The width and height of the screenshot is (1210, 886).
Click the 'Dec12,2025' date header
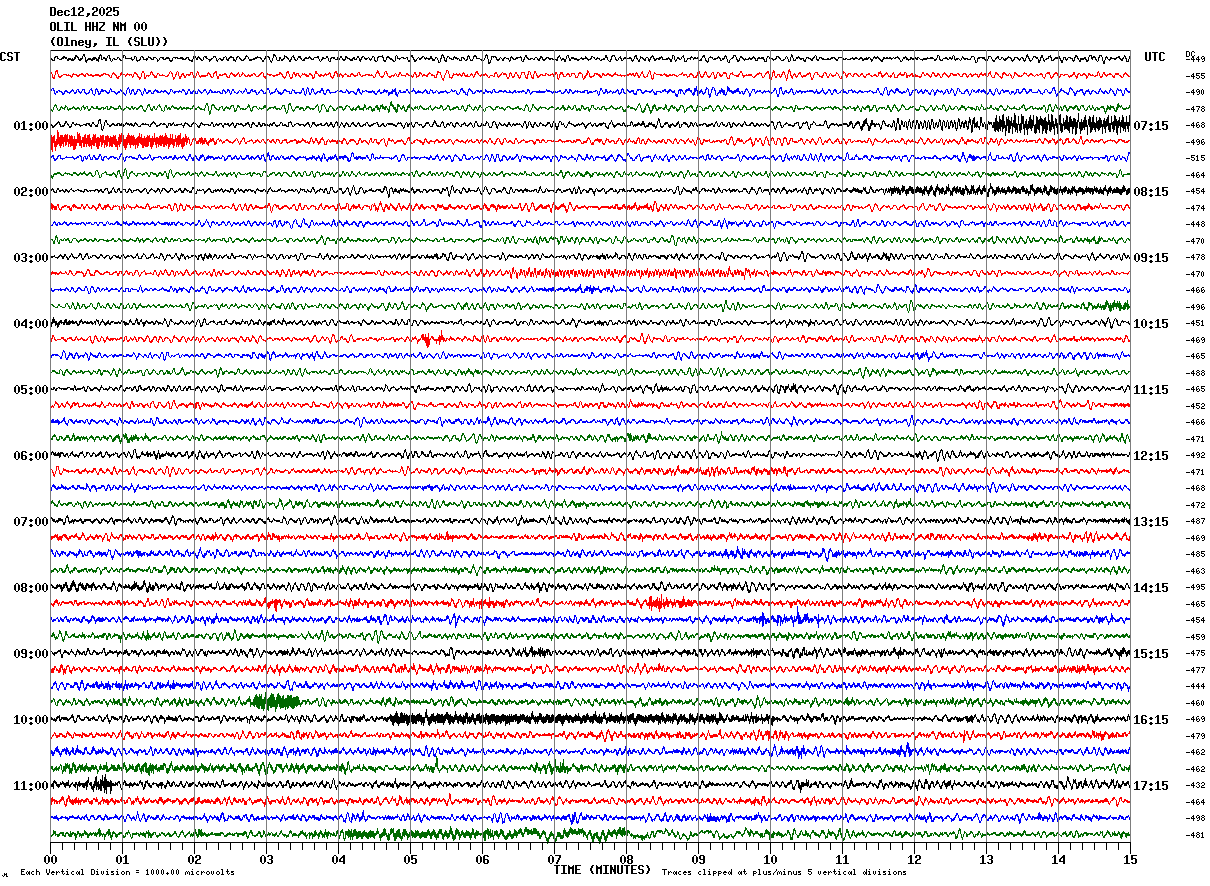(x=84, y=12)
